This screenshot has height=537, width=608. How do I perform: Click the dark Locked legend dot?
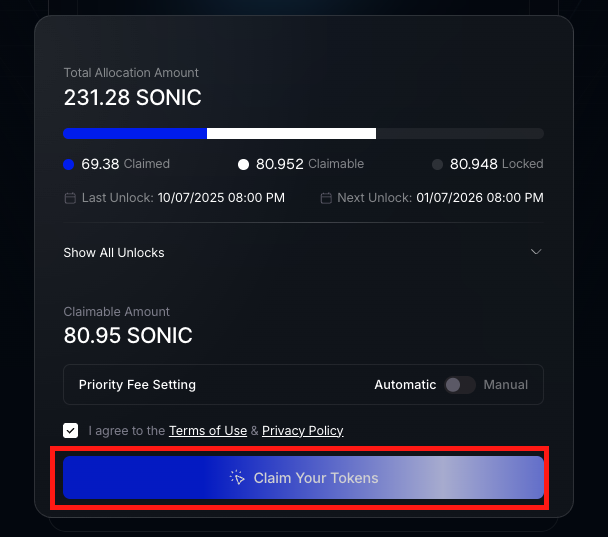click(x=437, y=164)
